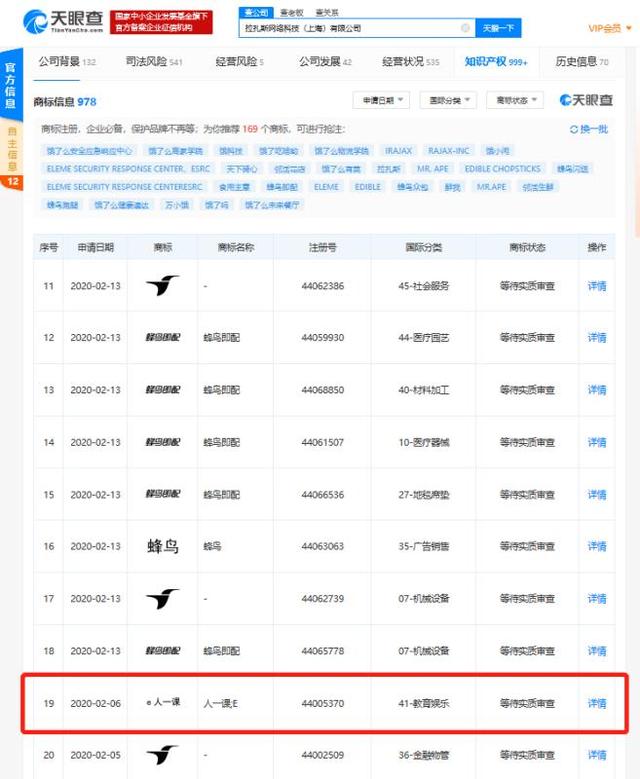The height and width of the screenshot is (779, 640).
Task: Open 详情 for row 17
Action: 597,599
